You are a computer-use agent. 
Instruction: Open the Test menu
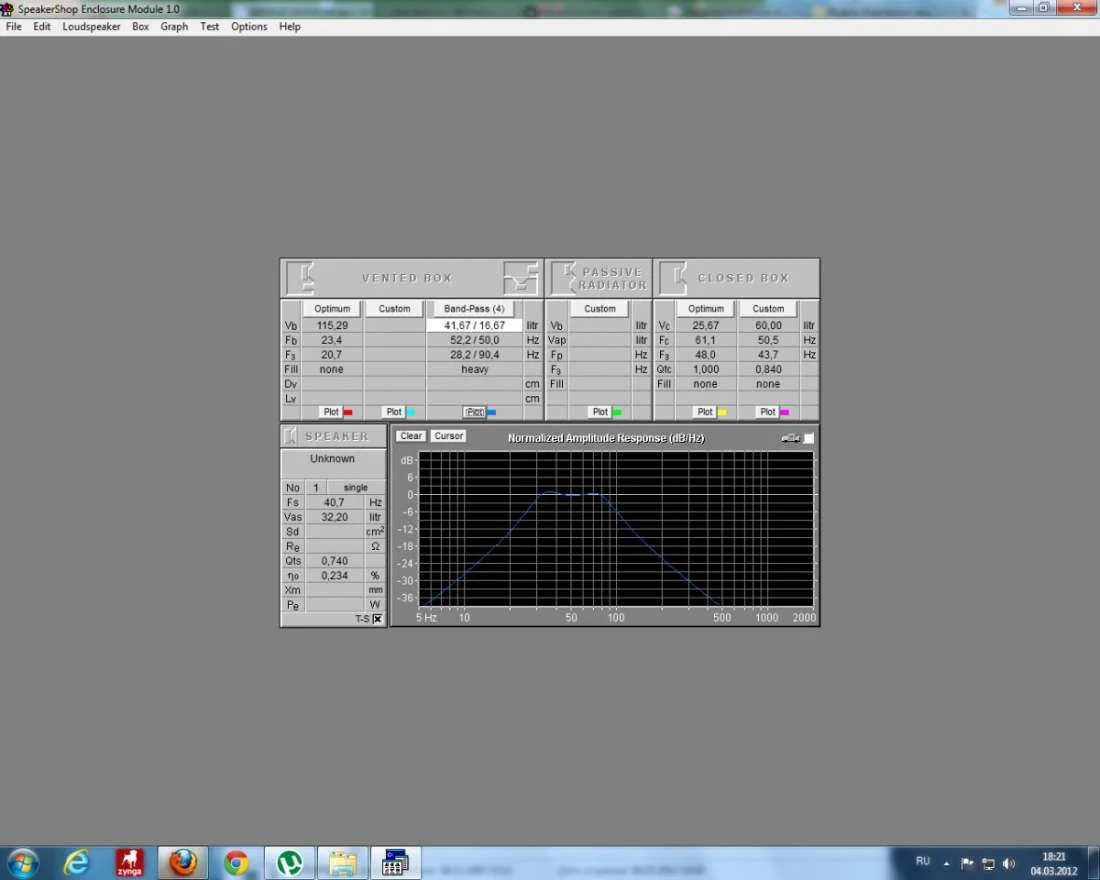point(210,27)
